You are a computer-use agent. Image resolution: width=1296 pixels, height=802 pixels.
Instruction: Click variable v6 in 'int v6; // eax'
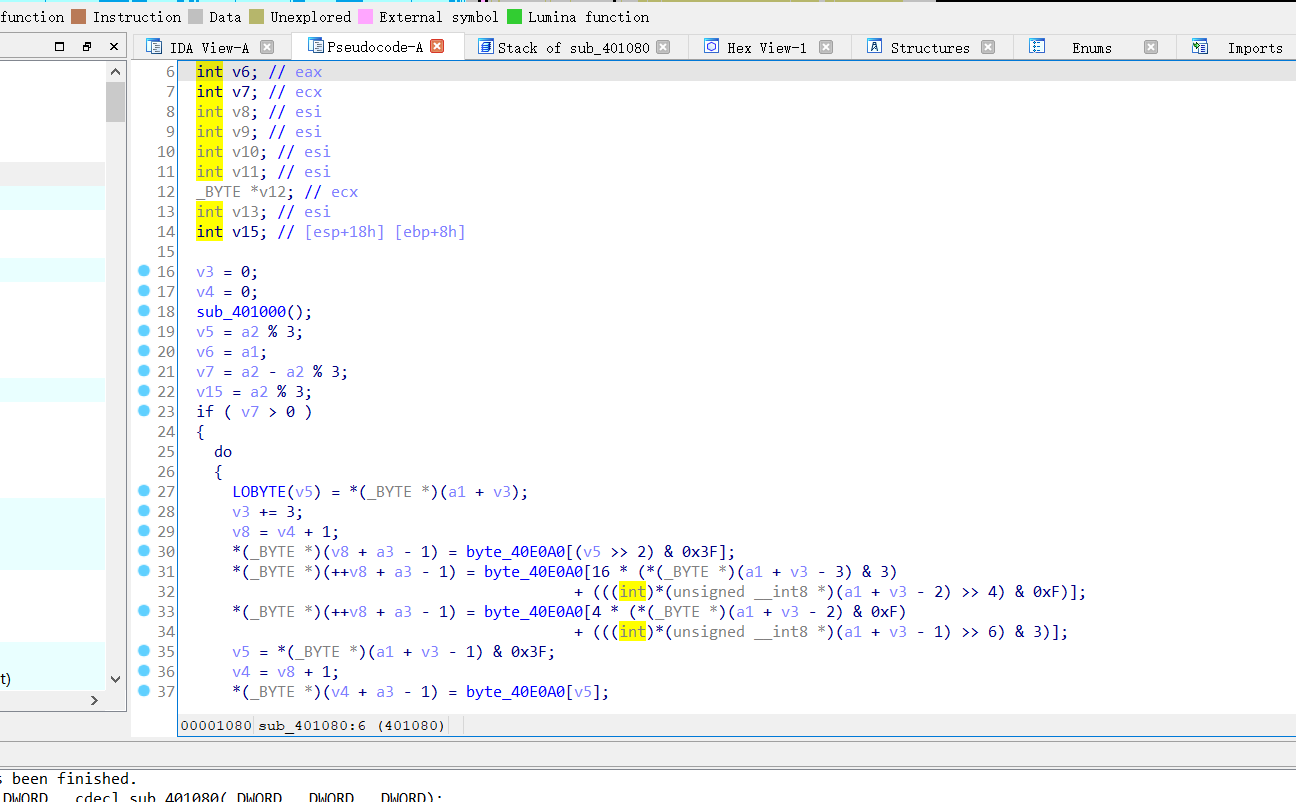point(241,71)
